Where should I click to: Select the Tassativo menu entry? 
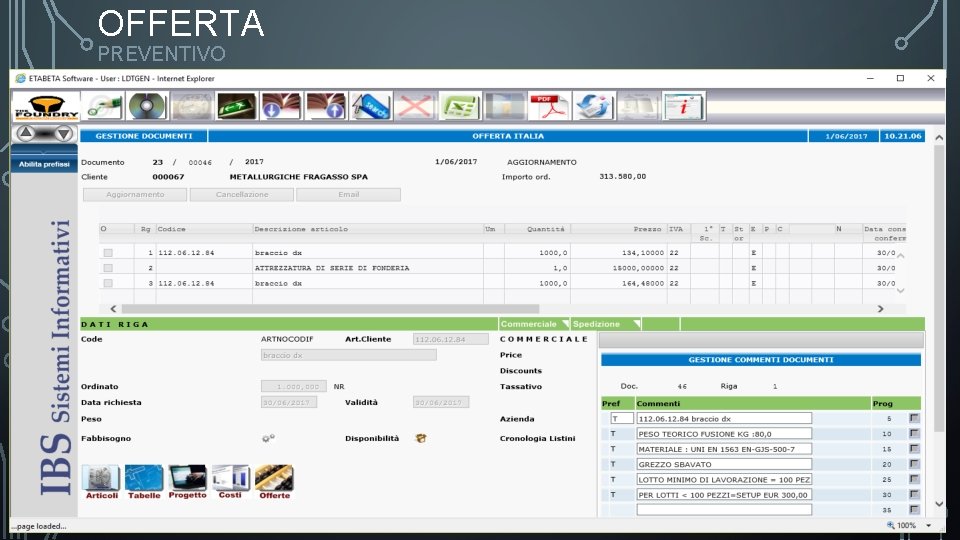click(521, 387)
